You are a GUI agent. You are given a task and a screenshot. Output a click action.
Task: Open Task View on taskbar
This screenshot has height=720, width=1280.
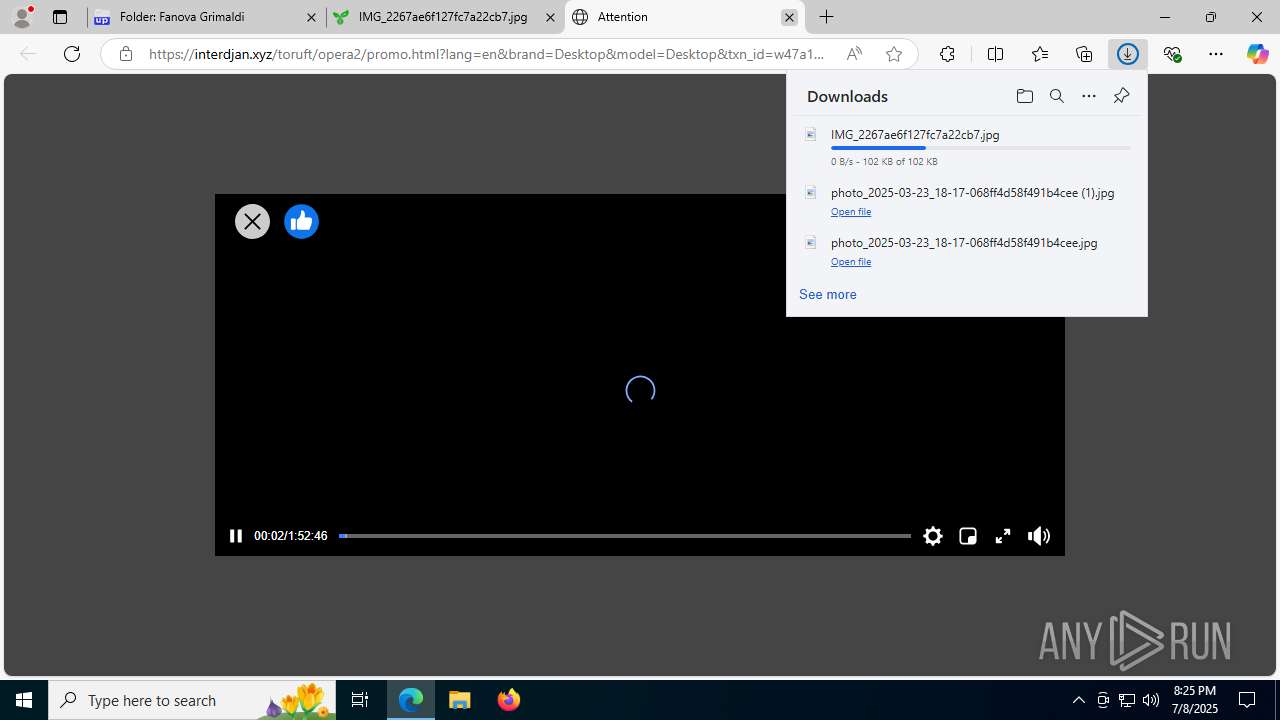click(360, 700)
